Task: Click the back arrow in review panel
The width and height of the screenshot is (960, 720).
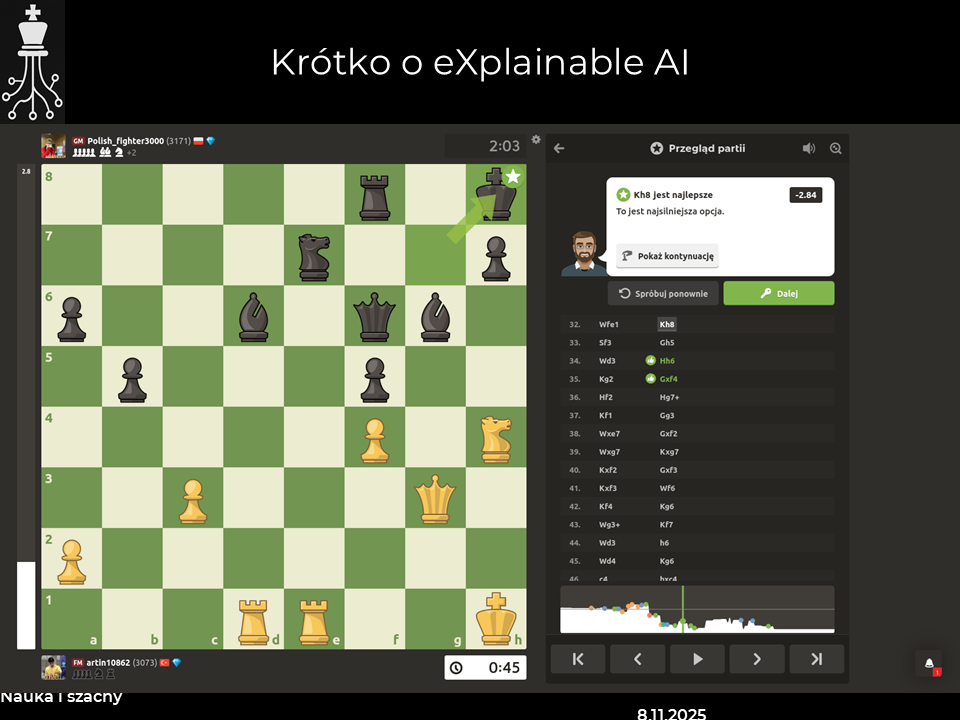Action: point(559,148)
